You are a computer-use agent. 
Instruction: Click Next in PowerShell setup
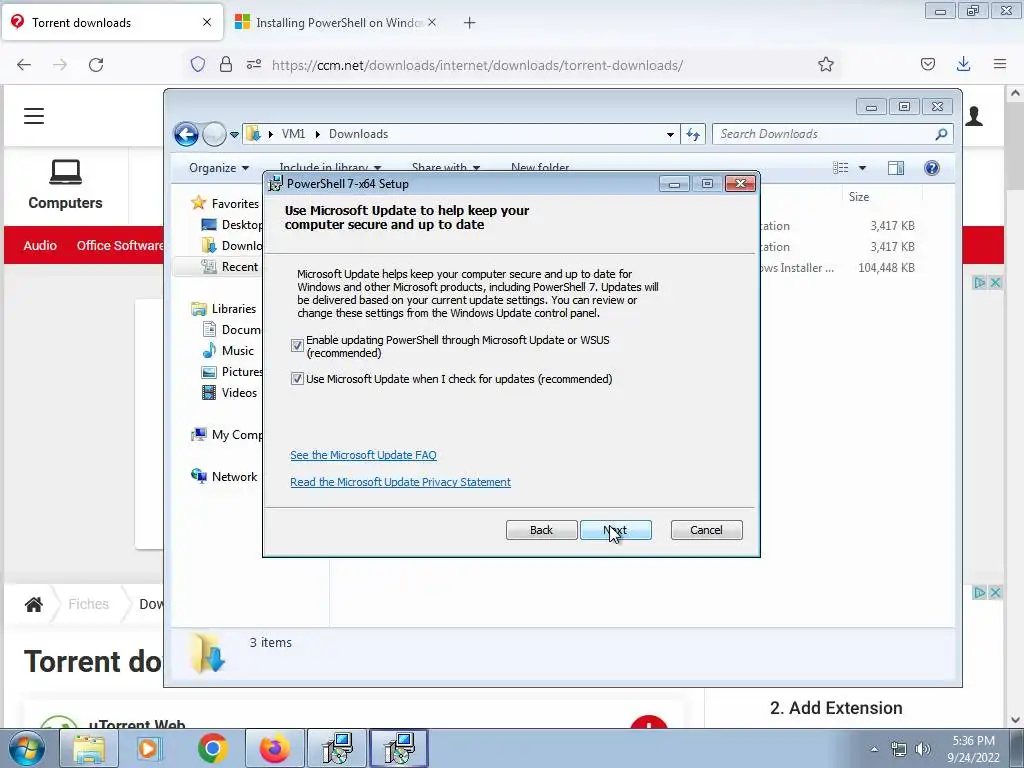[x=616, y=530]
